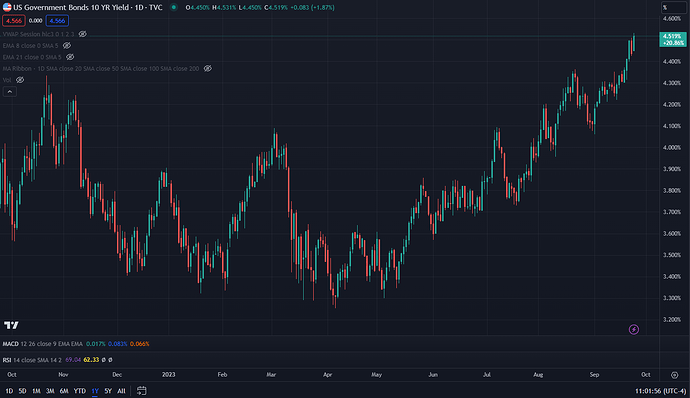
Task: Click the 2023 label on time axis
Action: pyautogui.click(x=169, y=375)
